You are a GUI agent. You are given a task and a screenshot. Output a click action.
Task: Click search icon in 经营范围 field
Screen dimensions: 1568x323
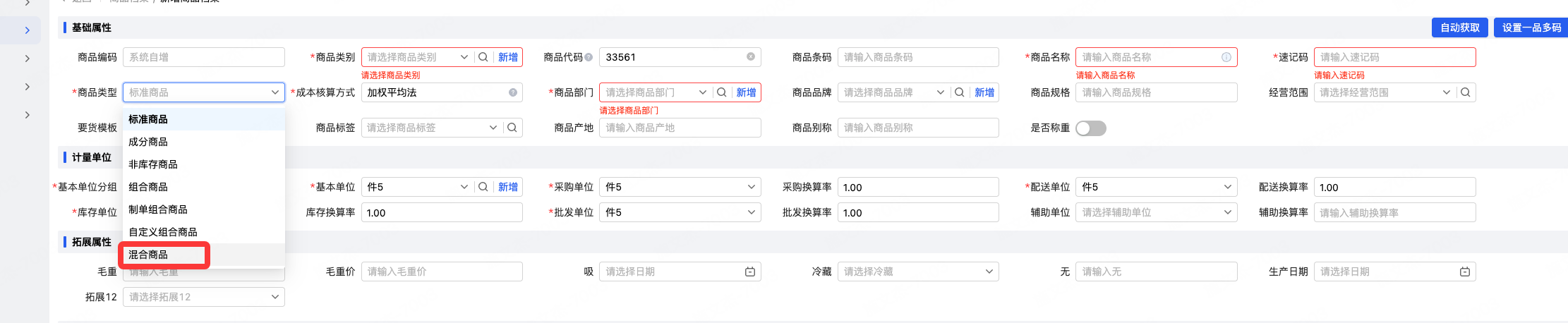coord(1466,92)
